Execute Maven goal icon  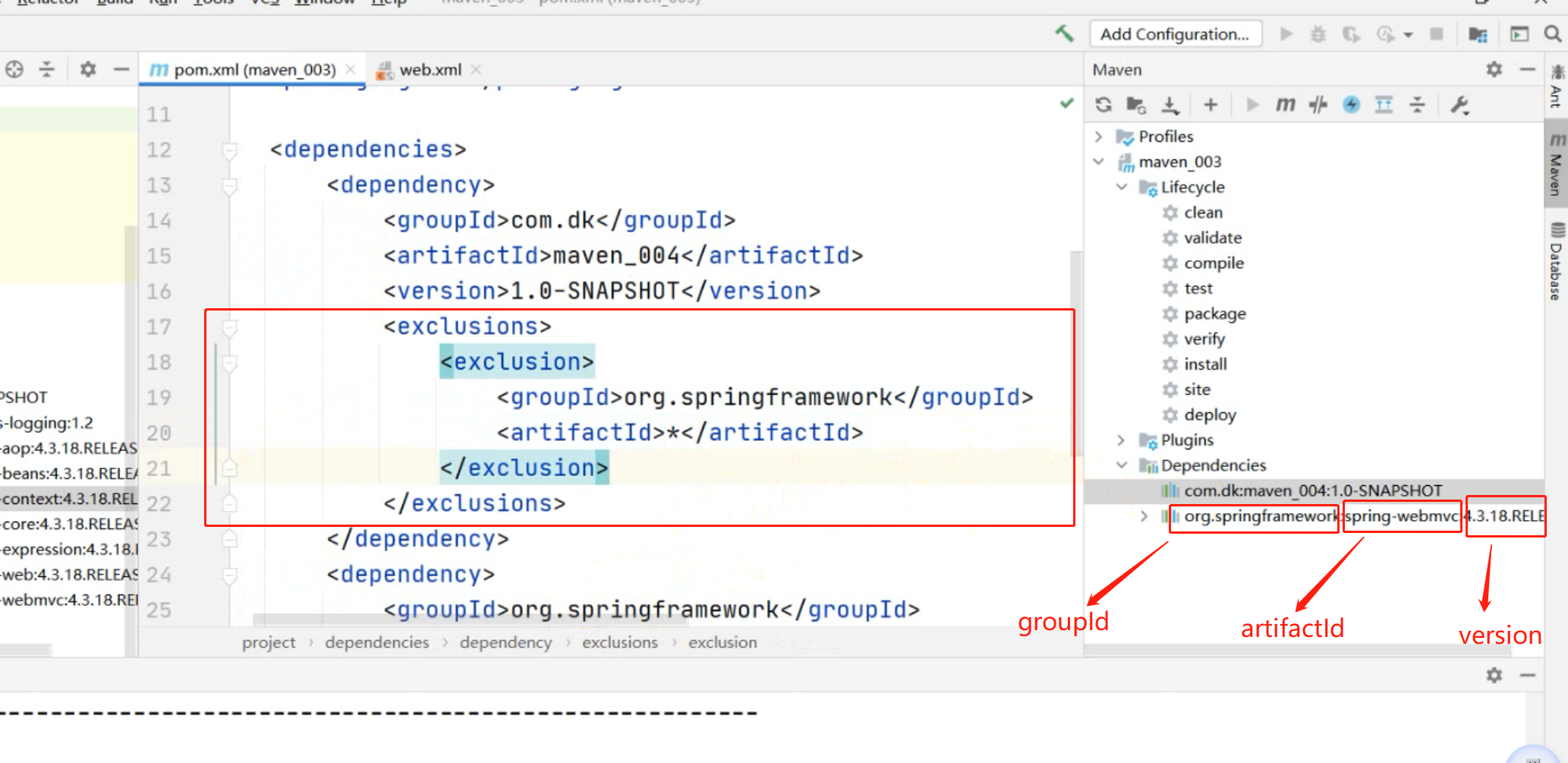click(x=1285, y=105)
